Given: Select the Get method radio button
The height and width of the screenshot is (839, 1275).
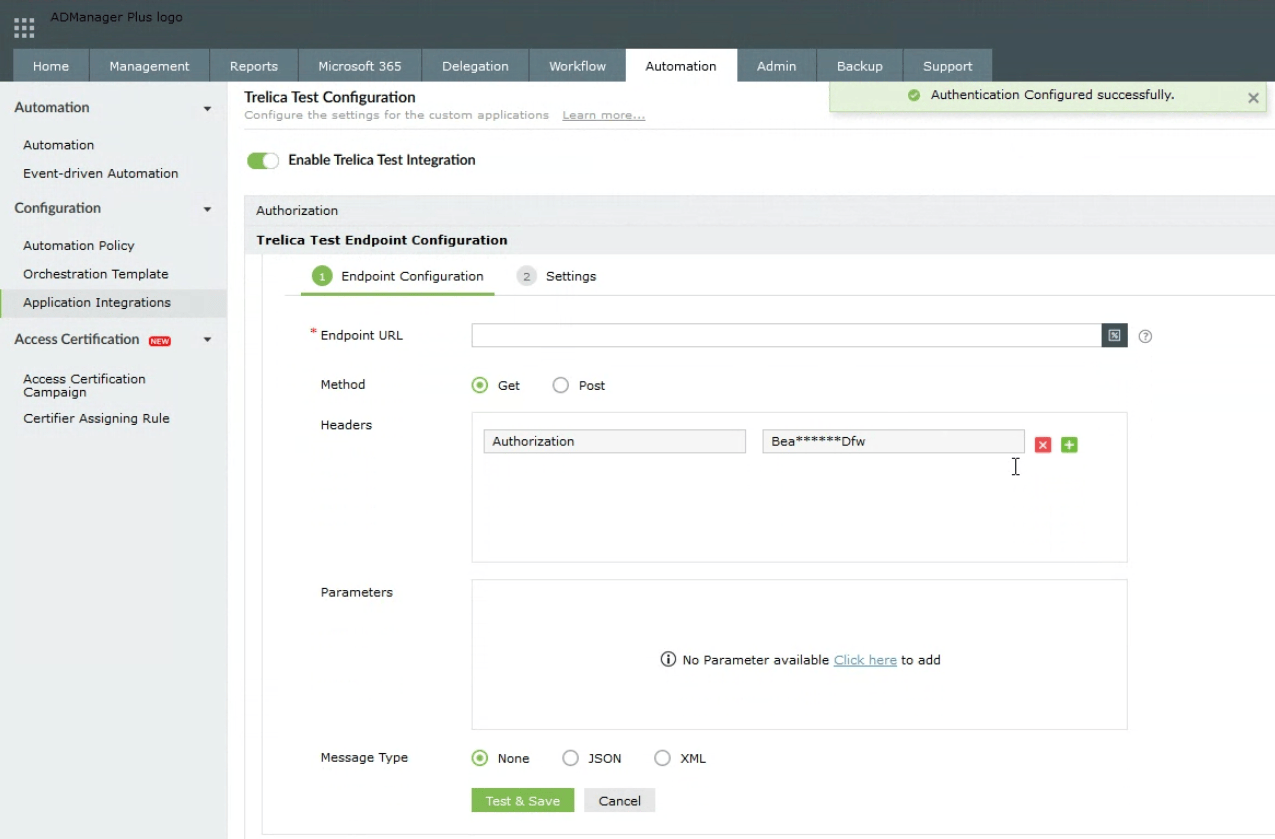Looking at the screenshot, I should pos(480,385).
